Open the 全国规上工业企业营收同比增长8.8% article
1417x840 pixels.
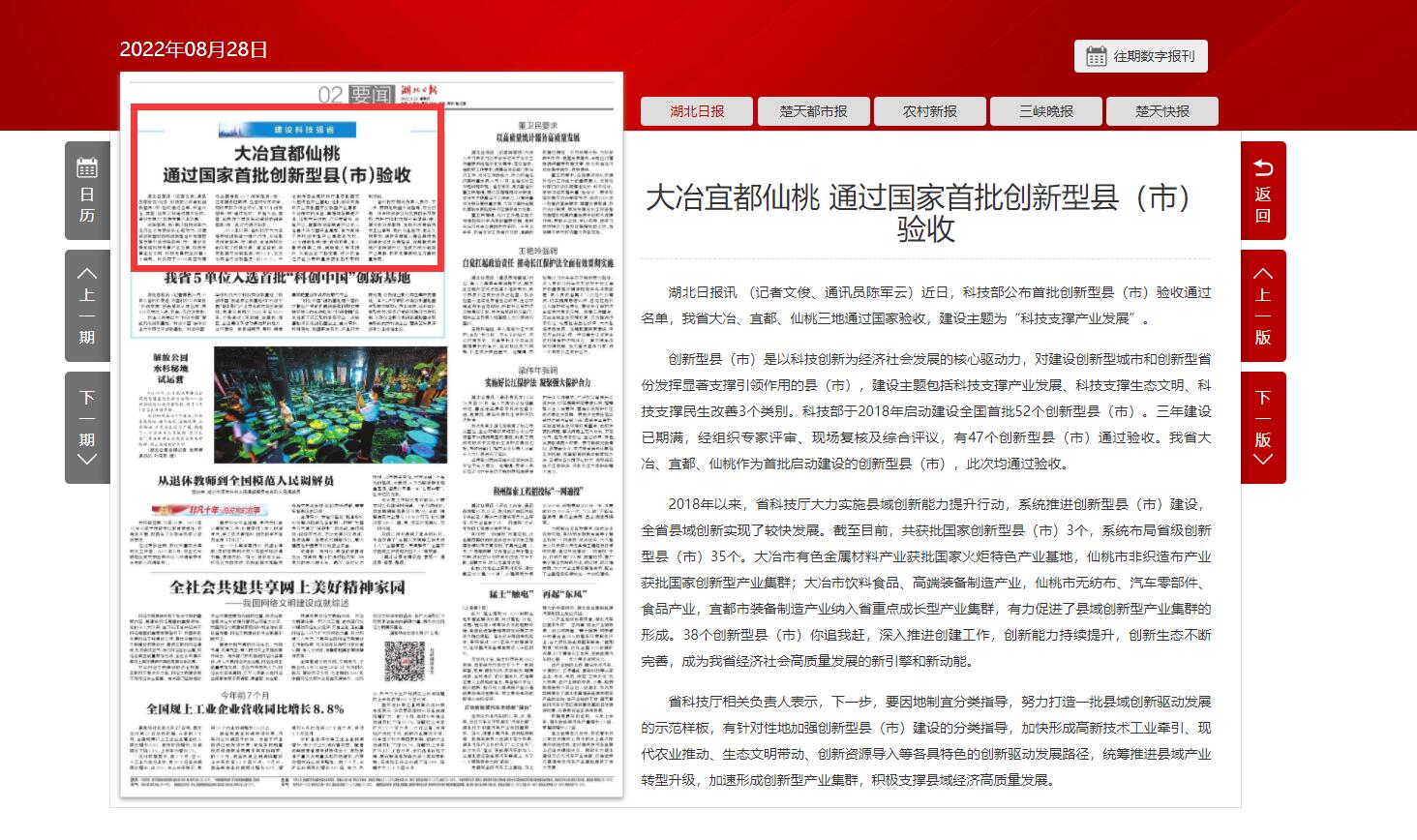[245, 708]
